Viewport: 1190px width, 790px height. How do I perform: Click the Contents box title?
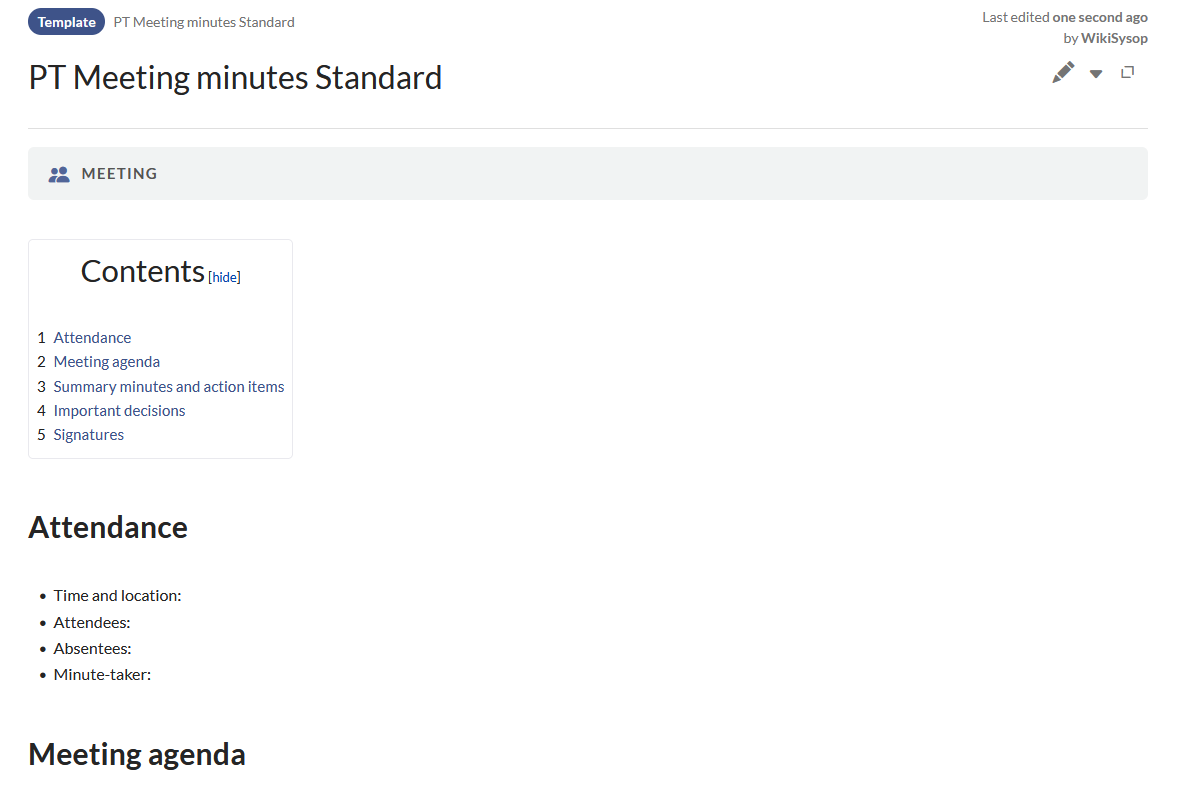[142, 271]
